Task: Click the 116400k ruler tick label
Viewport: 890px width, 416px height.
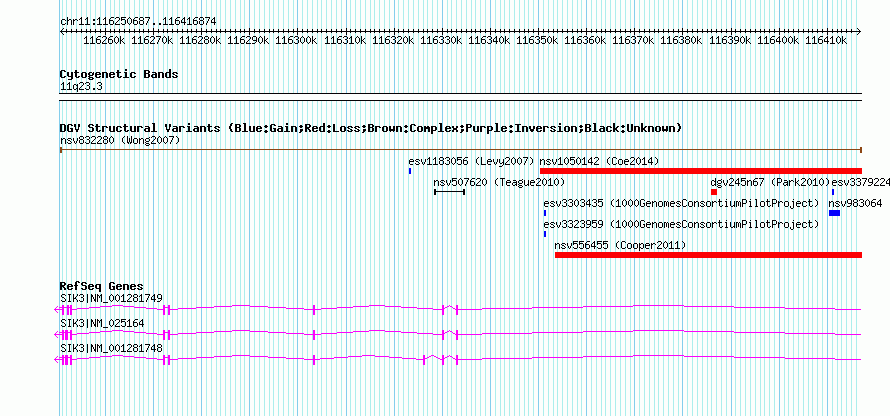Action: tap(778, 40)
